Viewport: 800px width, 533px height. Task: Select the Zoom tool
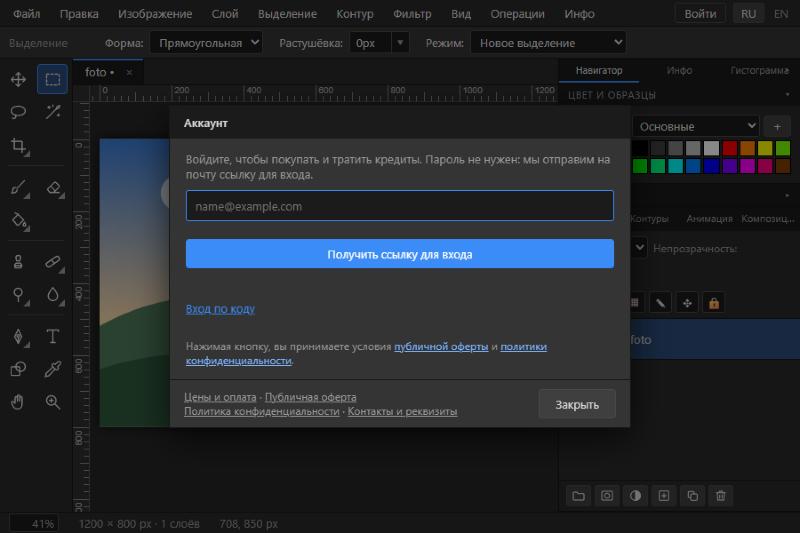click(x=53, y=402)
